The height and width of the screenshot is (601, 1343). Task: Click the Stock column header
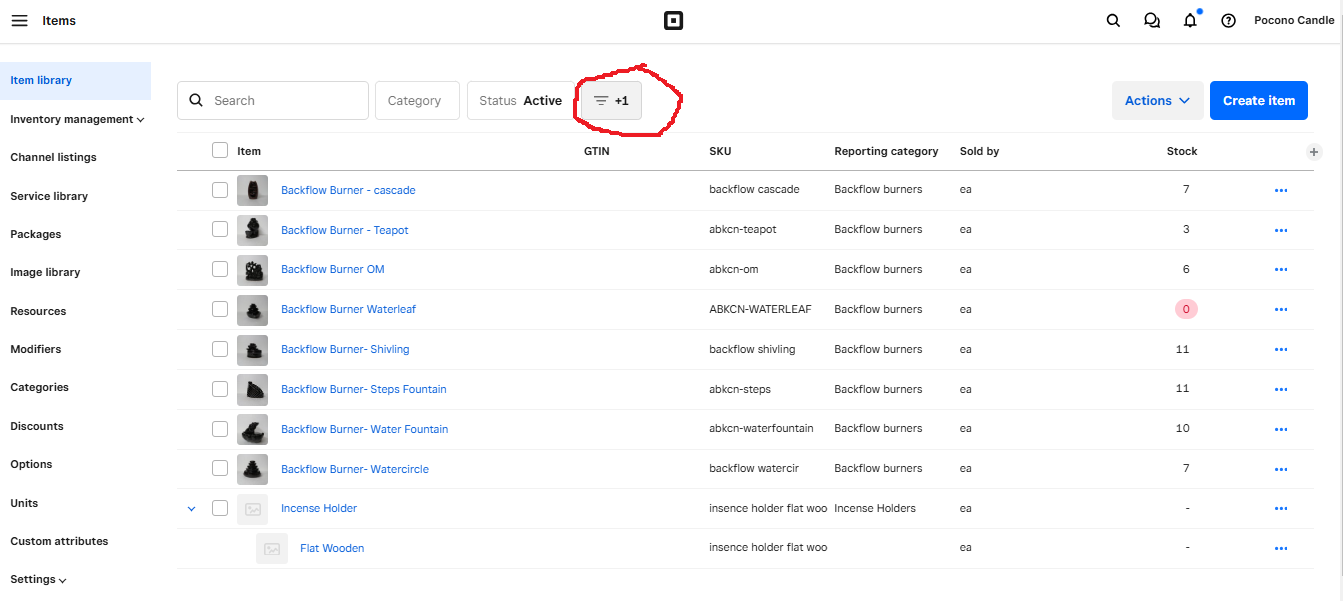[x=1182, y=151]
